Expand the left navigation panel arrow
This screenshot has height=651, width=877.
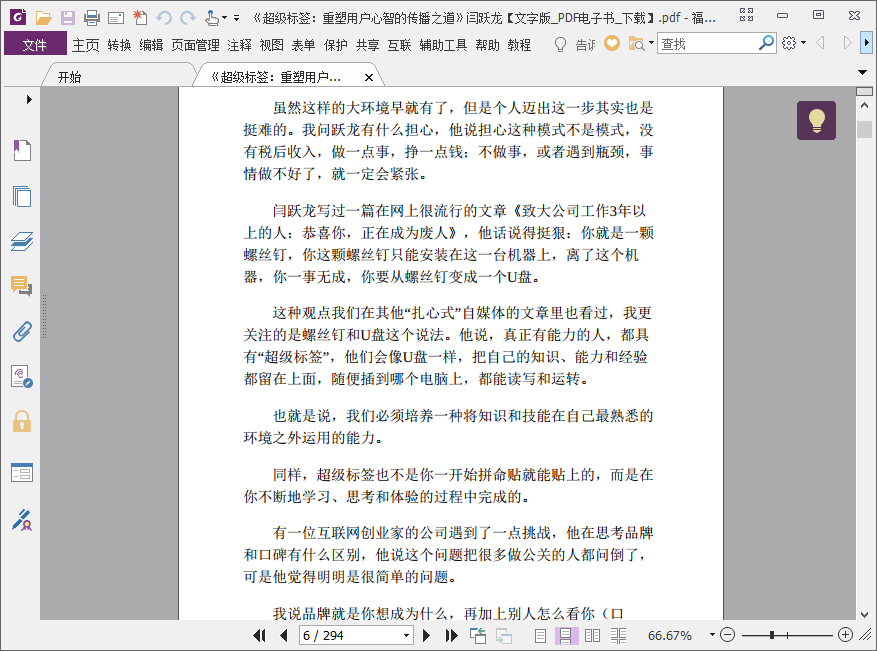[29, 100]
